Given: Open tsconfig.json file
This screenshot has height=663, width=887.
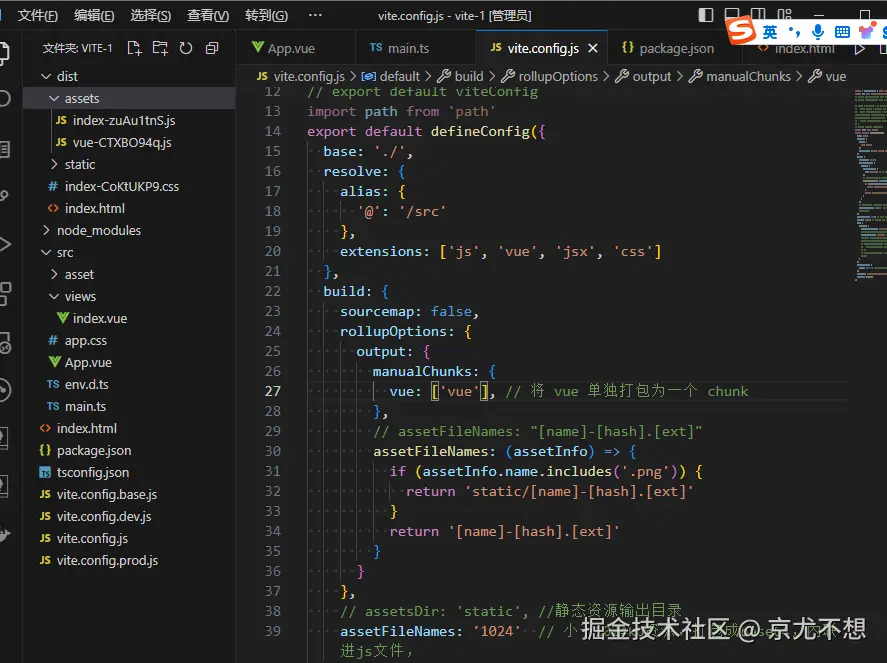Looking at the screenshot, I should pos(129,473).
